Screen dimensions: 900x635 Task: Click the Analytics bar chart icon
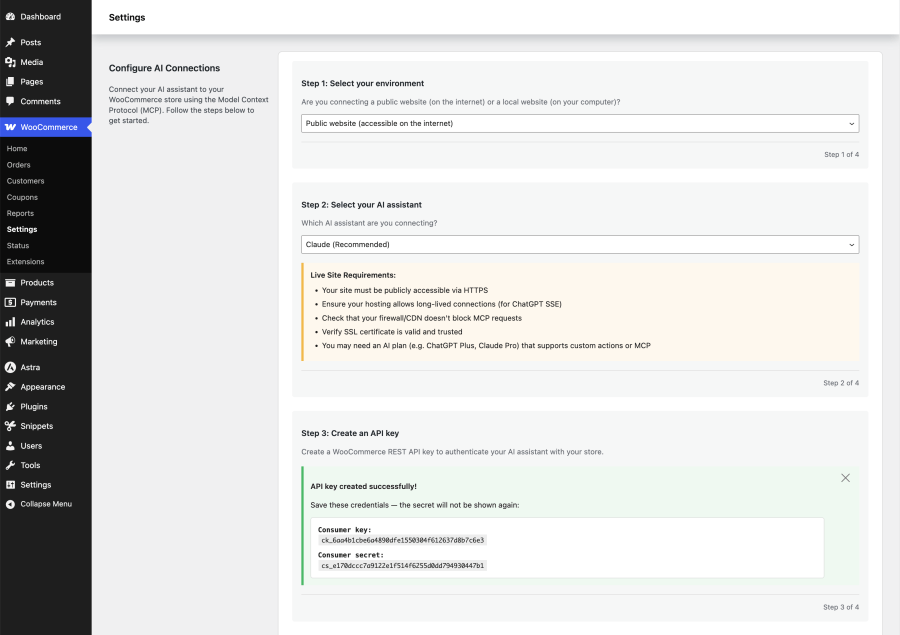(x=10, y=322)
